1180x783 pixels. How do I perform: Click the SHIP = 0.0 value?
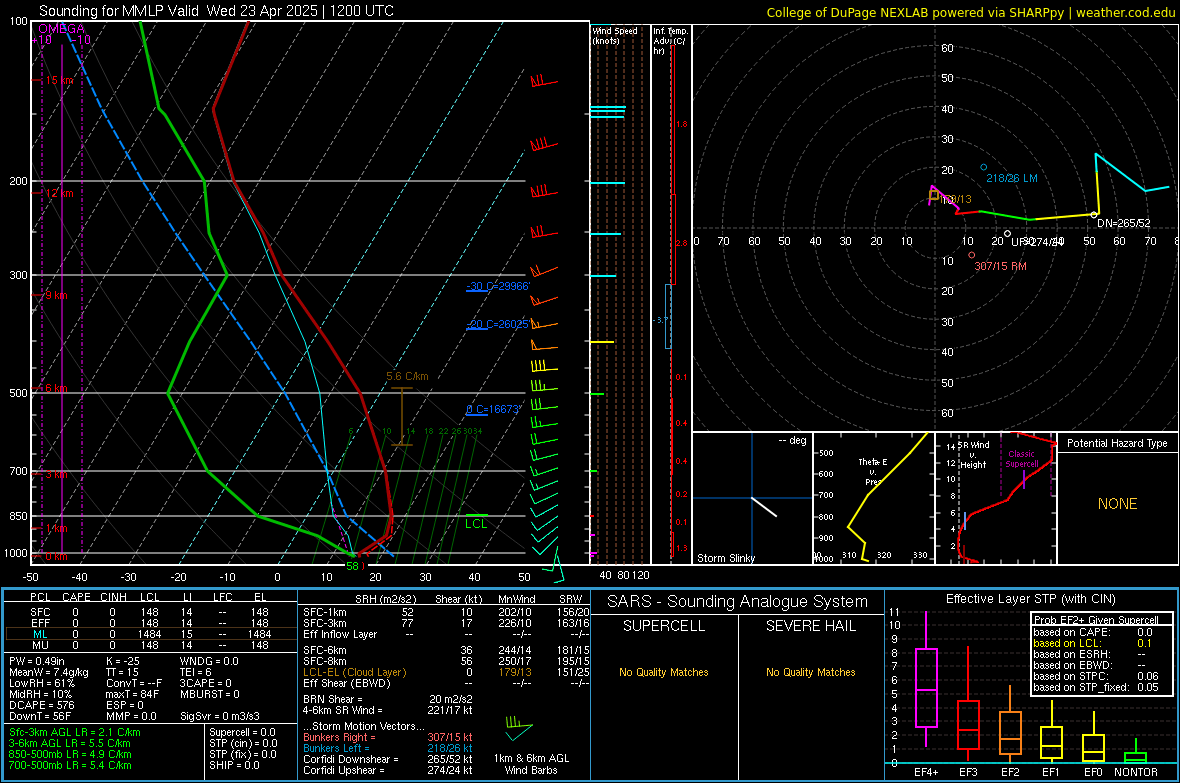tap(234, 766)
